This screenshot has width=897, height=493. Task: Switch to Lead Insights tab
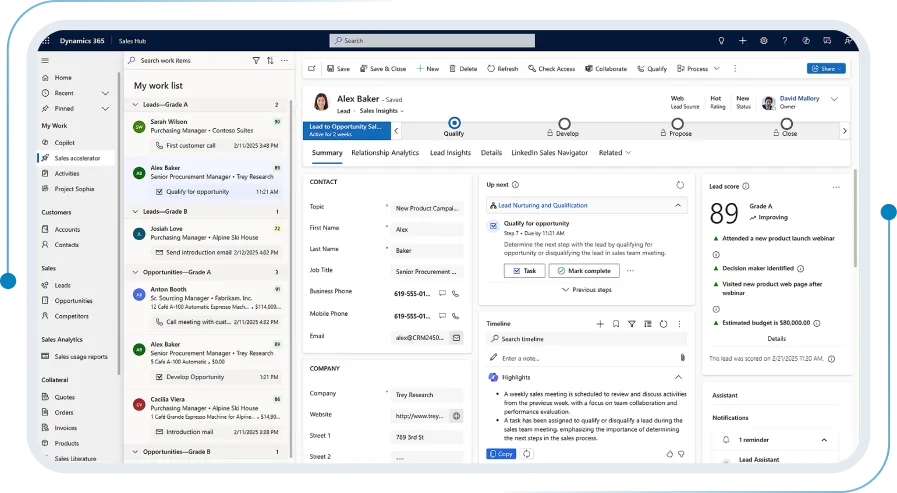(x=450, y=153)
